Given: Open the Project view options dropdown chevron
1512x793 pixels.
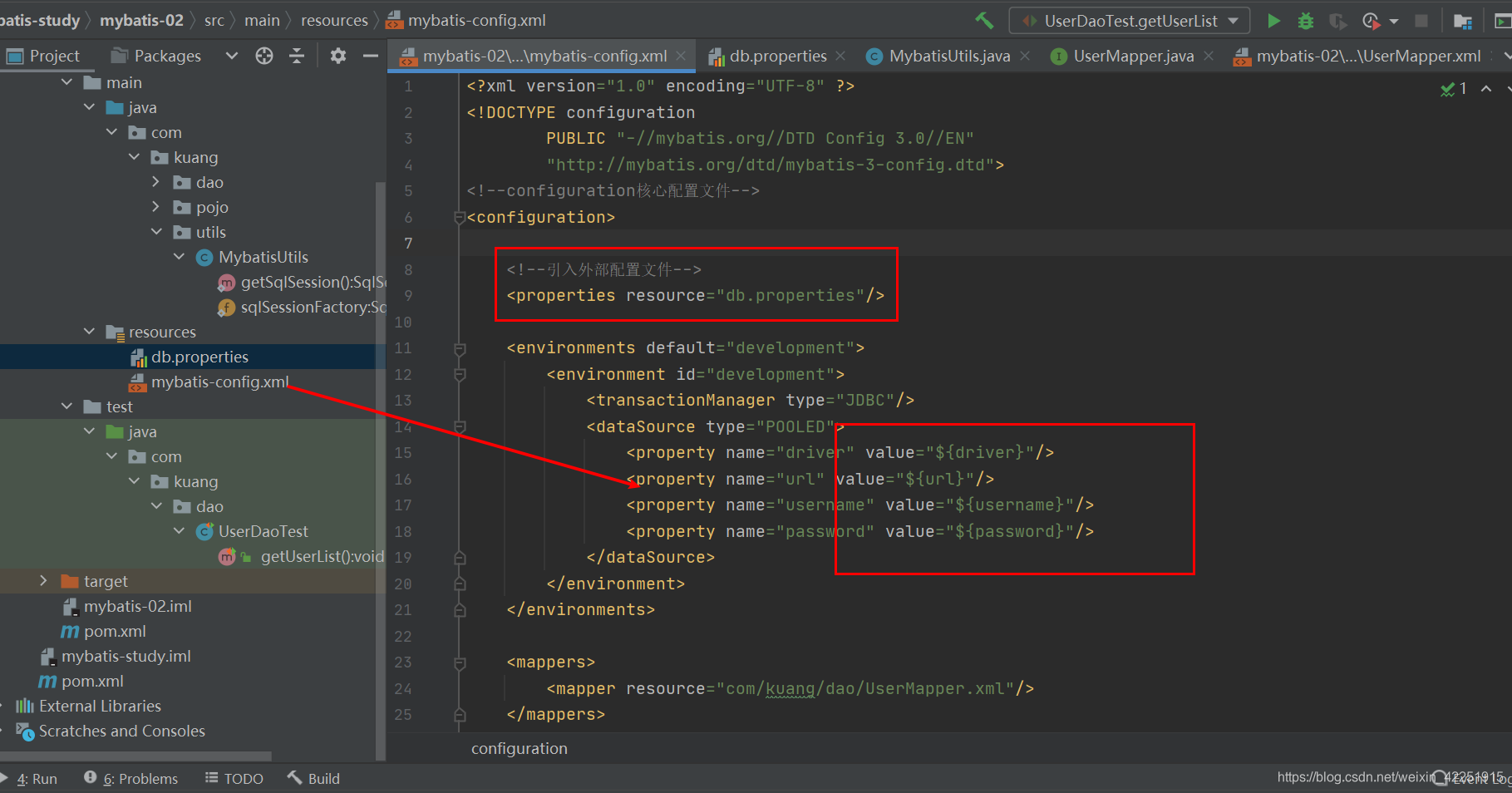Looking at the screenshot, I should coord(232,56).
